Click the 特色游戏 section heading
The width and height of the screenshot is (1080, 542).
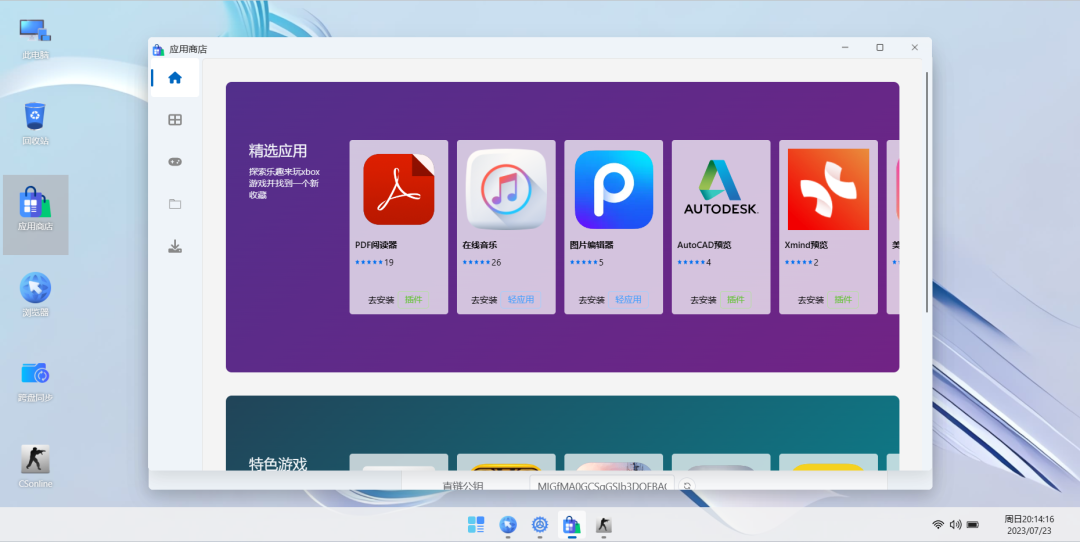click(278, 464)
